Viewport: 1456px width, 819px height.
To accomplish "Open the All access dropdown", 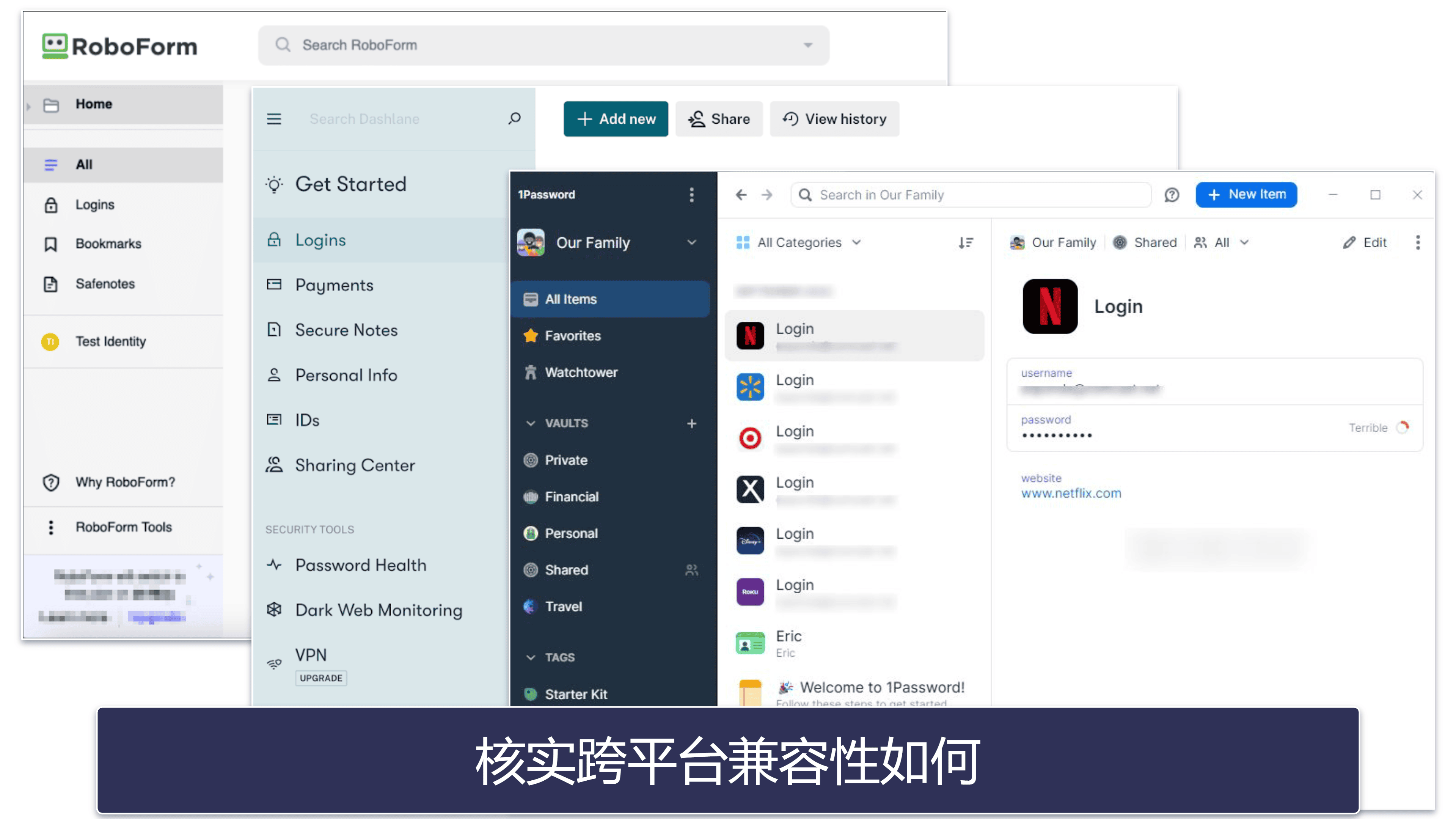I will 1222,242.
